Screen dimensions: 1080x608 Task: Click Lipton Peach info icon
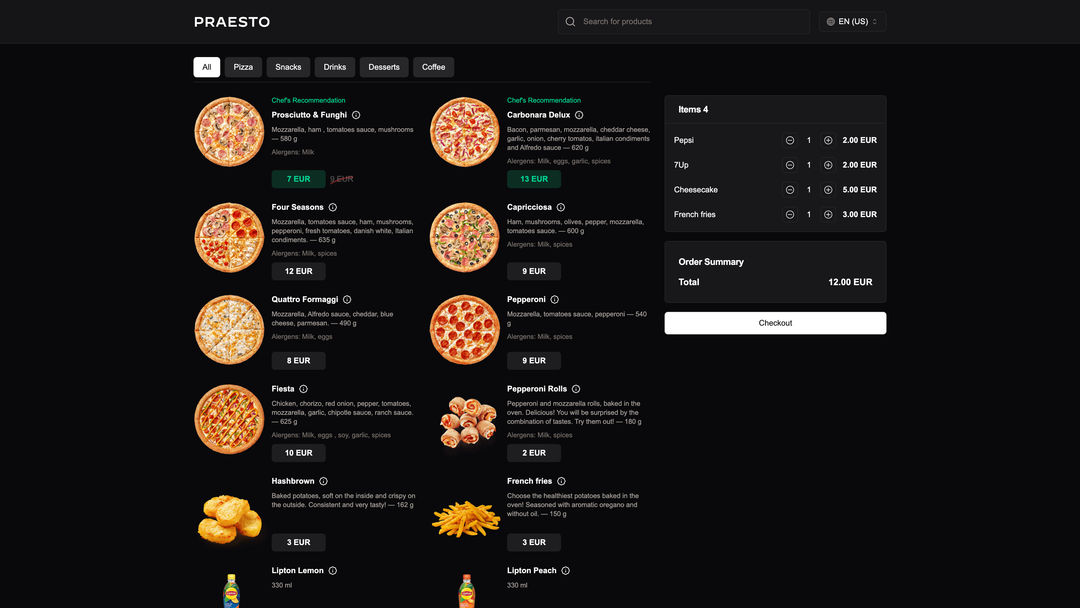click(x=565, y=571)
